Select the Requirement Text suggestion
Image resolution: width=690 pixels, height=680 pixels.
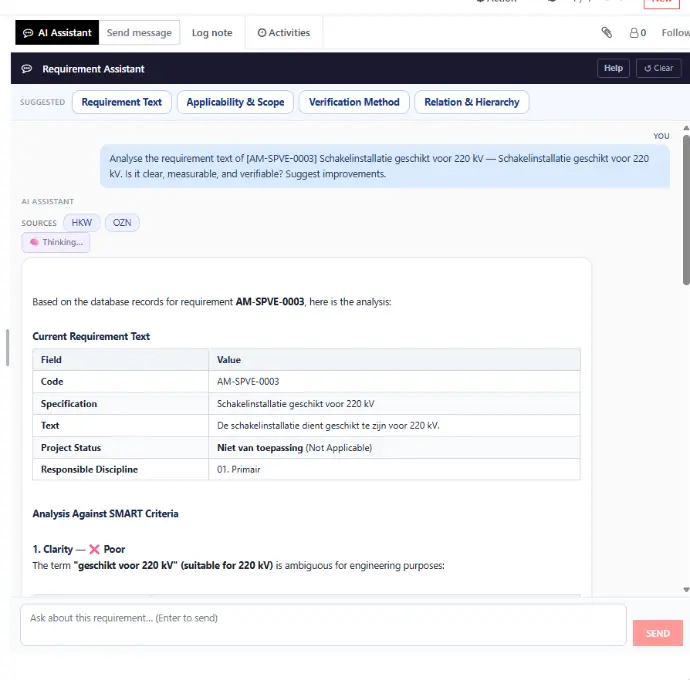click(121, 102)
